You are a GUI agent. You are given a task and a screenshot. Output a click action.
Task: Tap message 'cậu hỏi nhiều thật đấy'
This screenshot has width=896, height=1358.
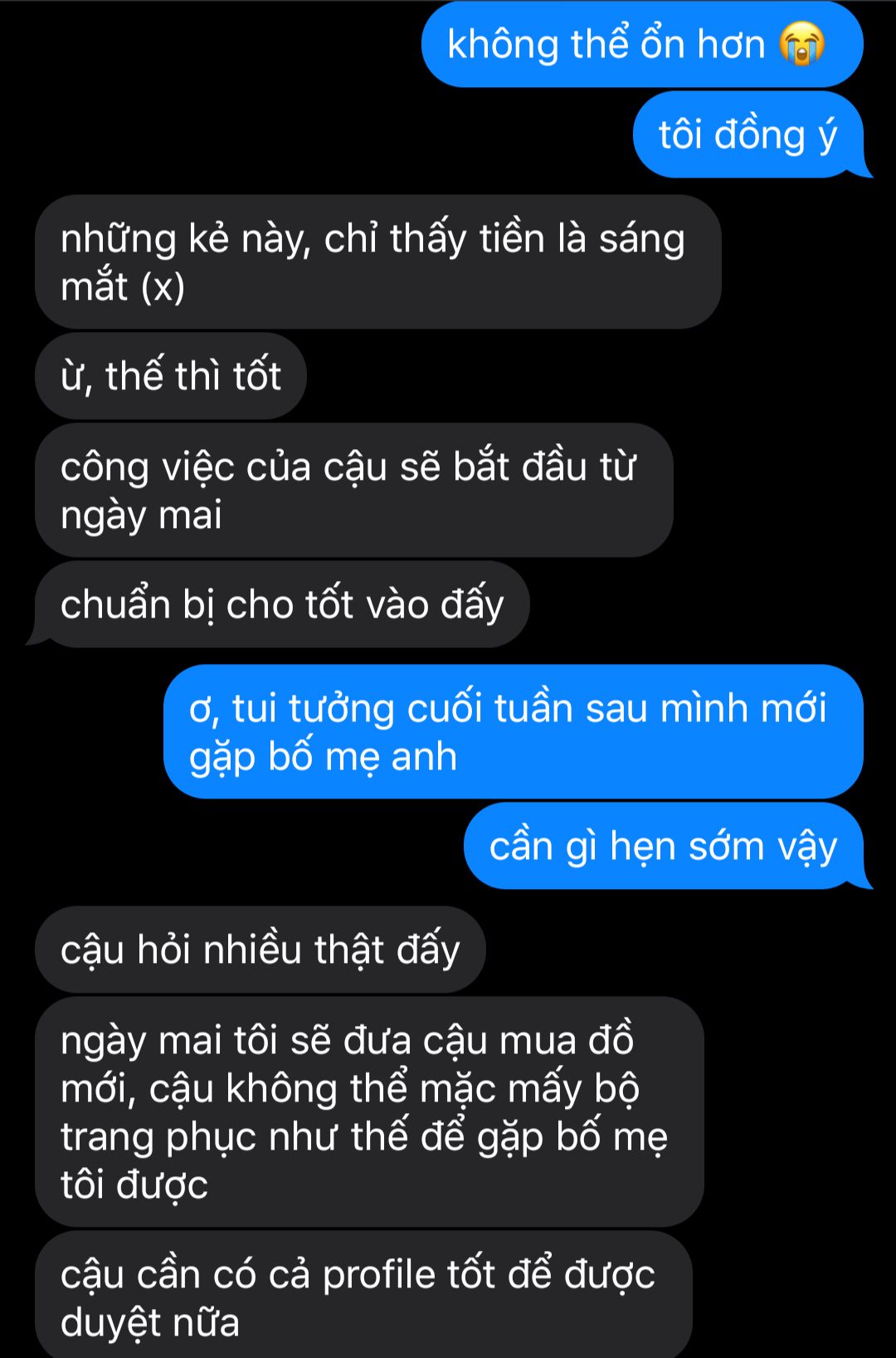click(260, 949)
